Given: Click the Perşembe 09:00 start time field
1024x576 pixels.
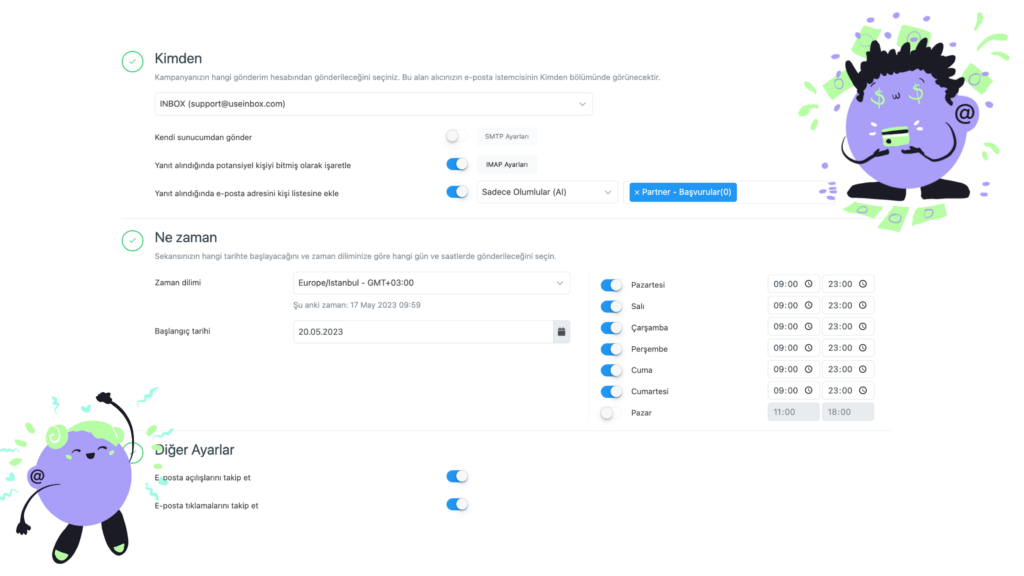Looking at the screenshot, I should (x=787, y=348).
